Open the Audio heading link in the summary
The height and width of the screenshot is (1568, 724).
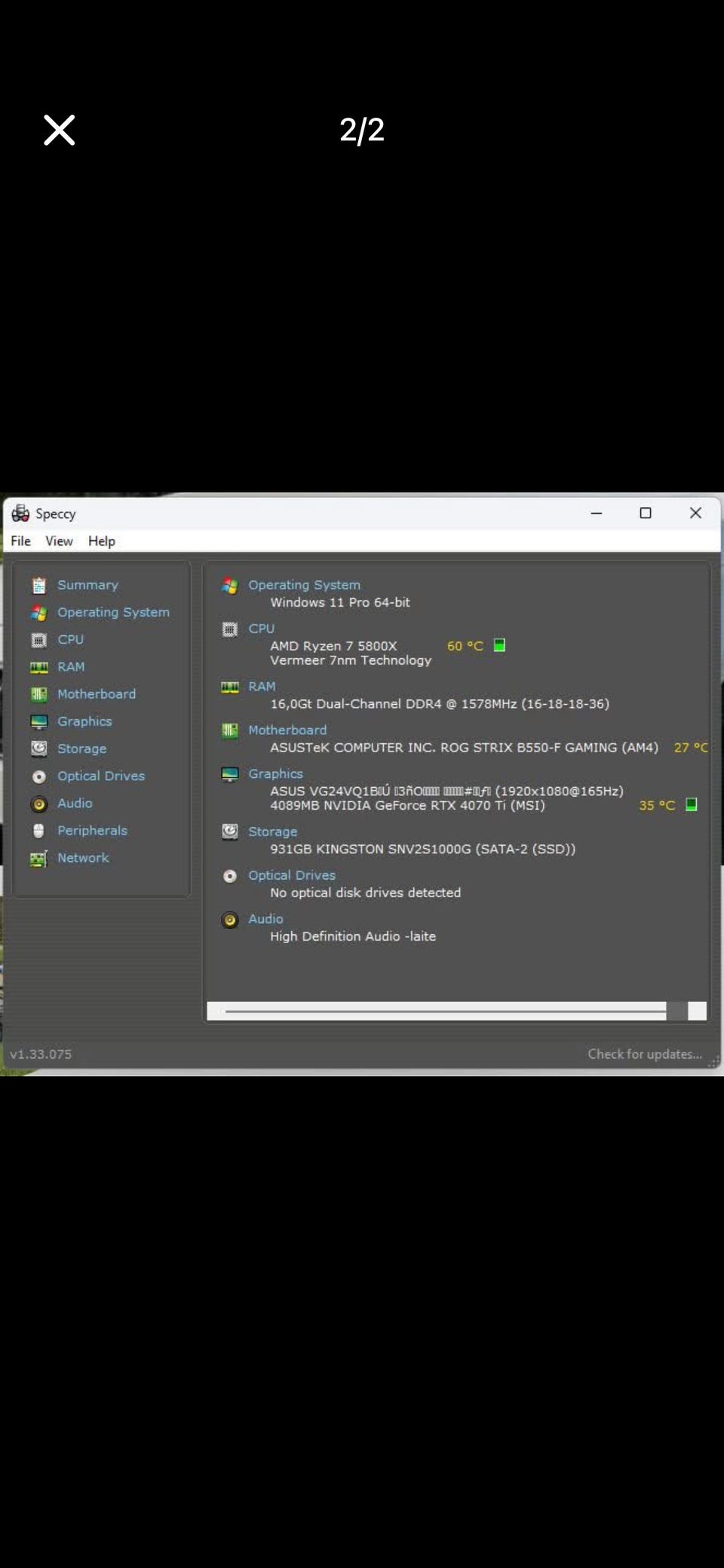pos(265,919)
